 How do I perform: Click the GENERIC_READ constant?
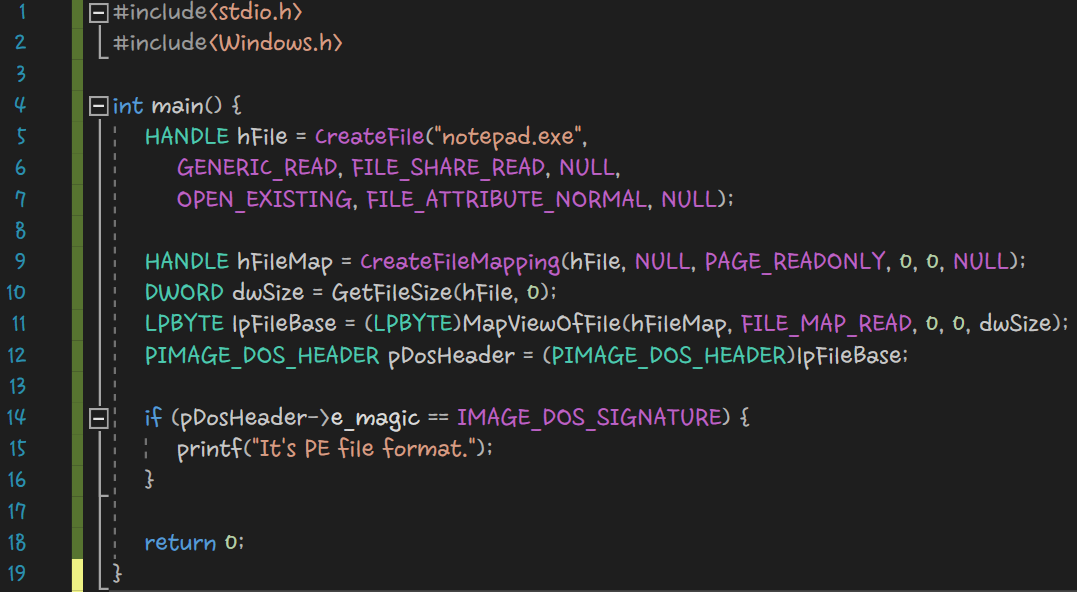[x=258, y=168]
